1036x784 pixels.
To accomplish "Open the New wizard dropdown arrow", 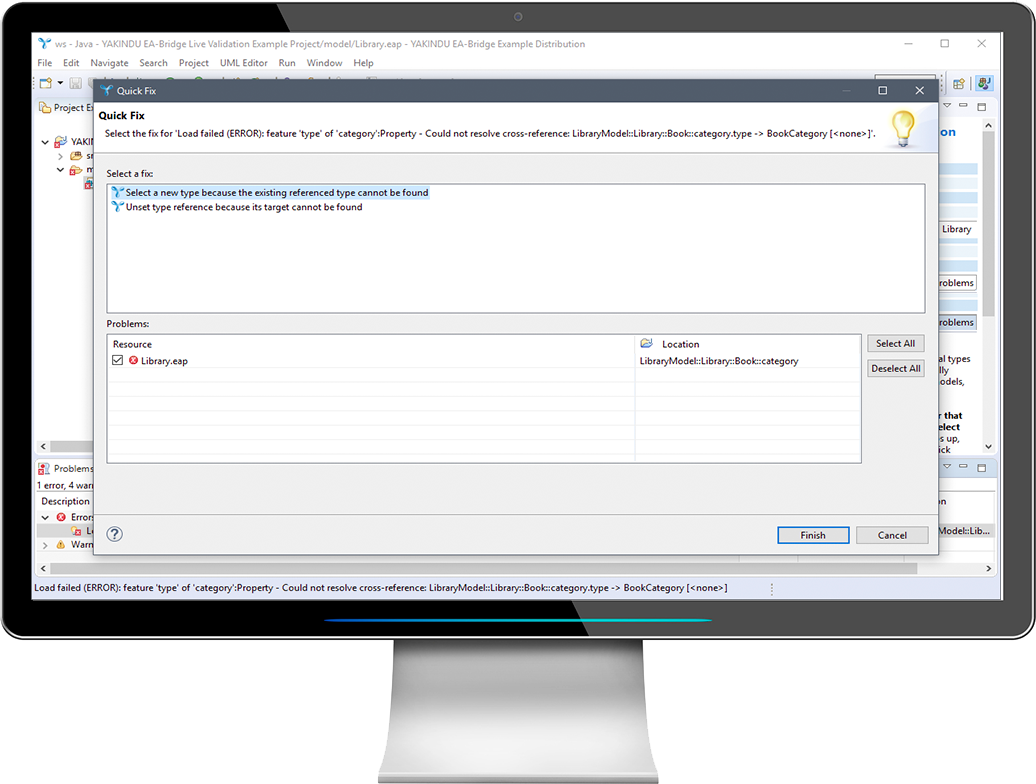I will 60,83.
